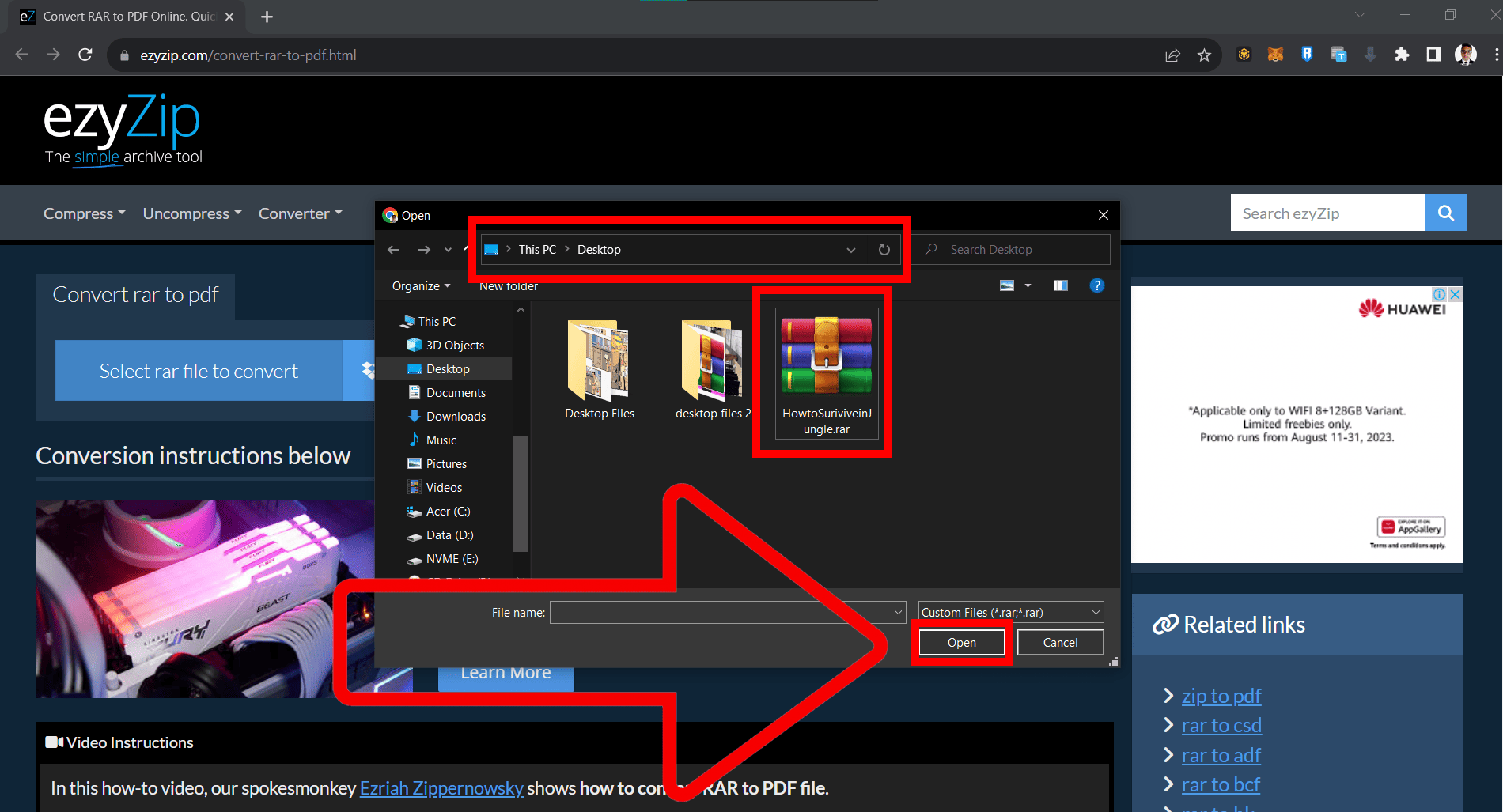This screenshot has width=1503, height=812.
Task: Click the ezyZip search magnifier icon
Action: [1445, 212]
